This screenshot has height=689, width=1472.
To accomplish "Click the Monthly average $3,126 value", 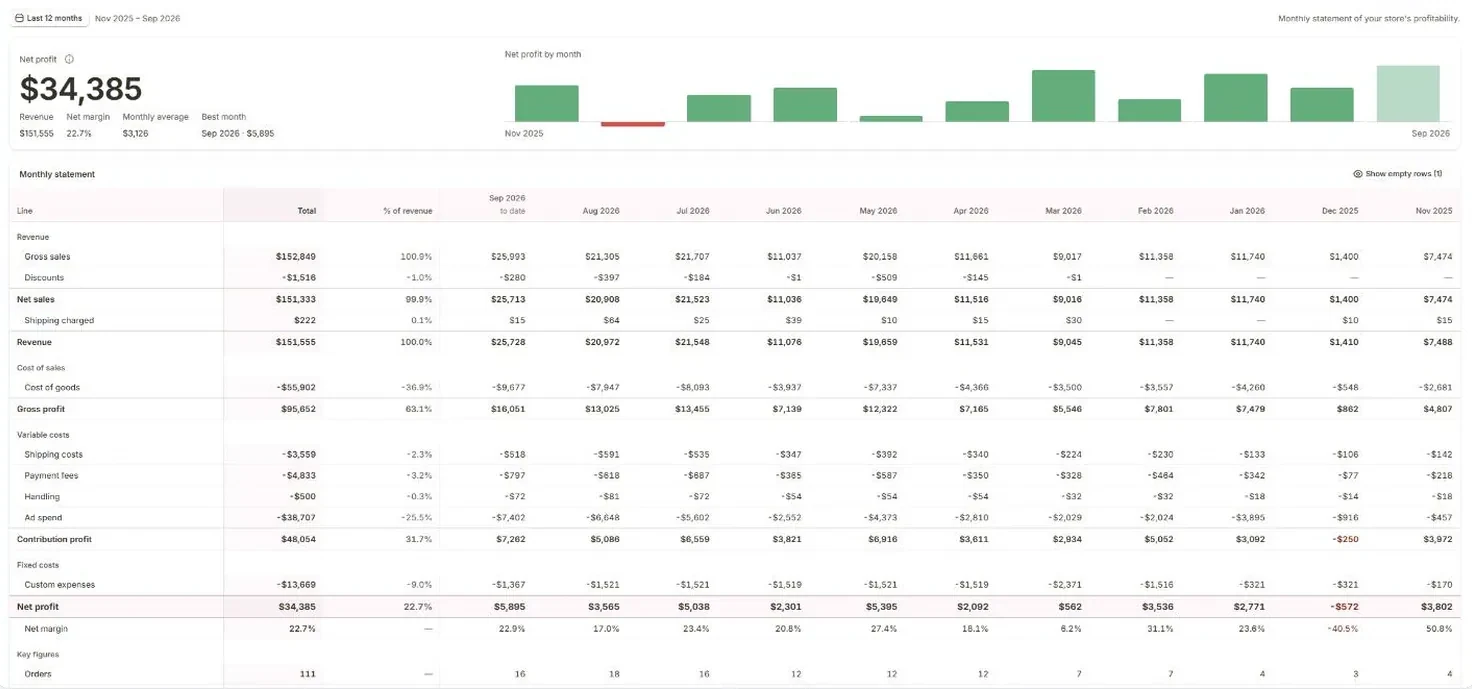I will pos(136,133).
